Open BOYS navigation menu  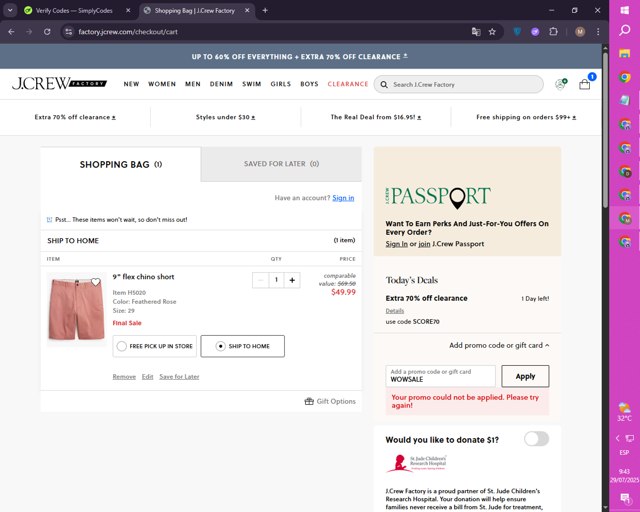309,84
